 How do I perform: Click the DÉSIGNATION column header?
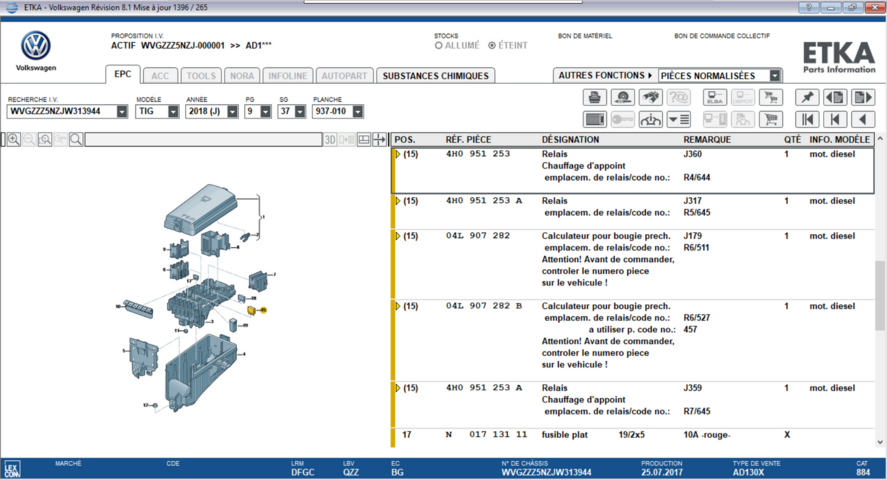coord(570,140)
